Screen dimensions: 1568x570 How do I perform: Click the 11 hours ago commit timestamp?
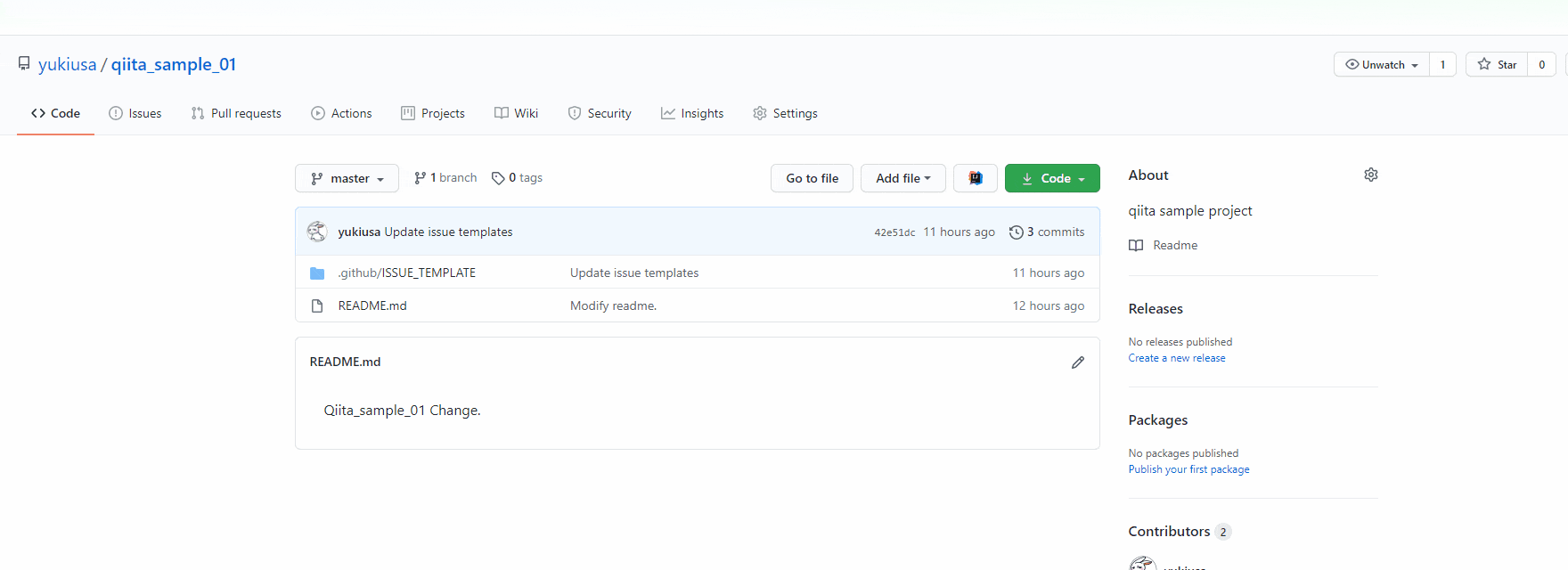pos(959,232)
